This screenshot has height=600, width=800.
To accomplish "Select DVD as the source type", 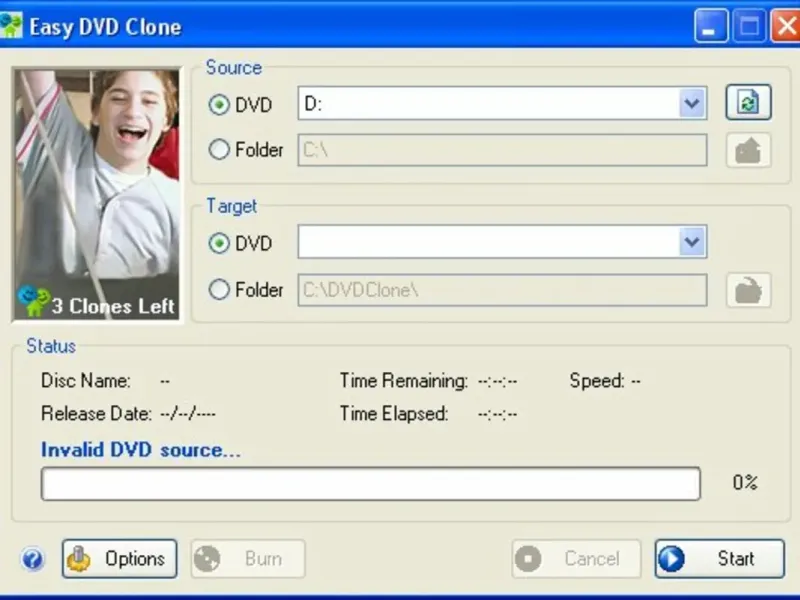I will coord(219,105).
